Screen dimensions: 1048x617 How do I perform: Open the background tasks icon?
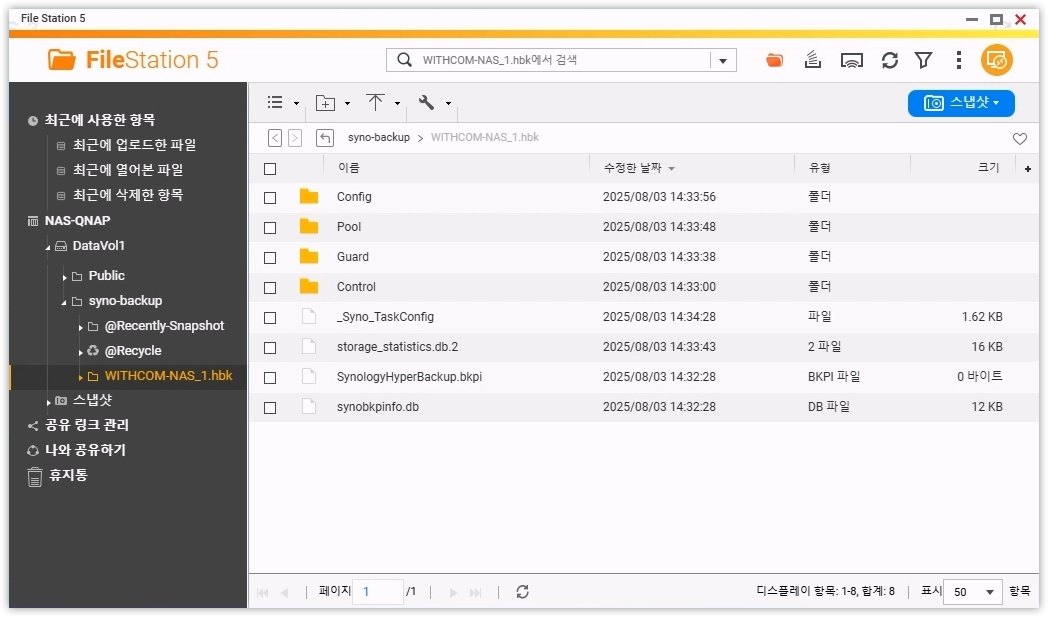(812, 60)
